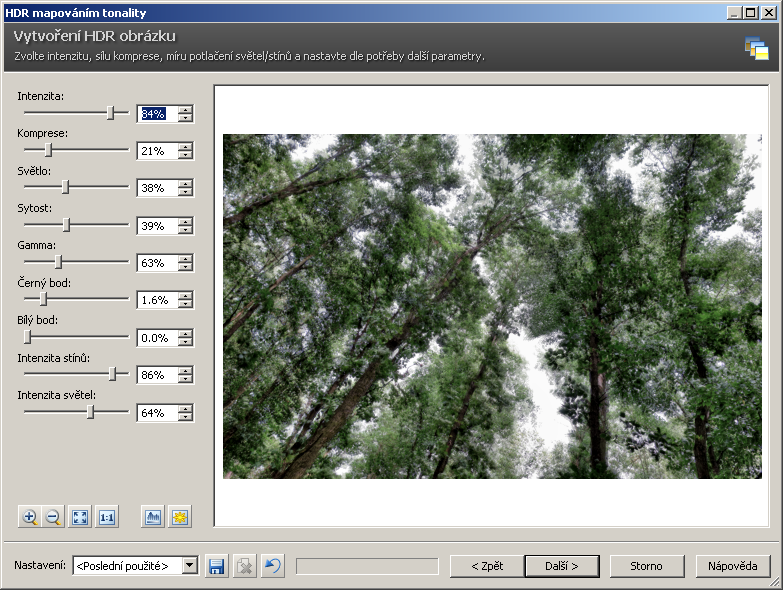Go back with the < Zpět button
This screenshot has height=590, width=783.
click(x=486, y=566)
